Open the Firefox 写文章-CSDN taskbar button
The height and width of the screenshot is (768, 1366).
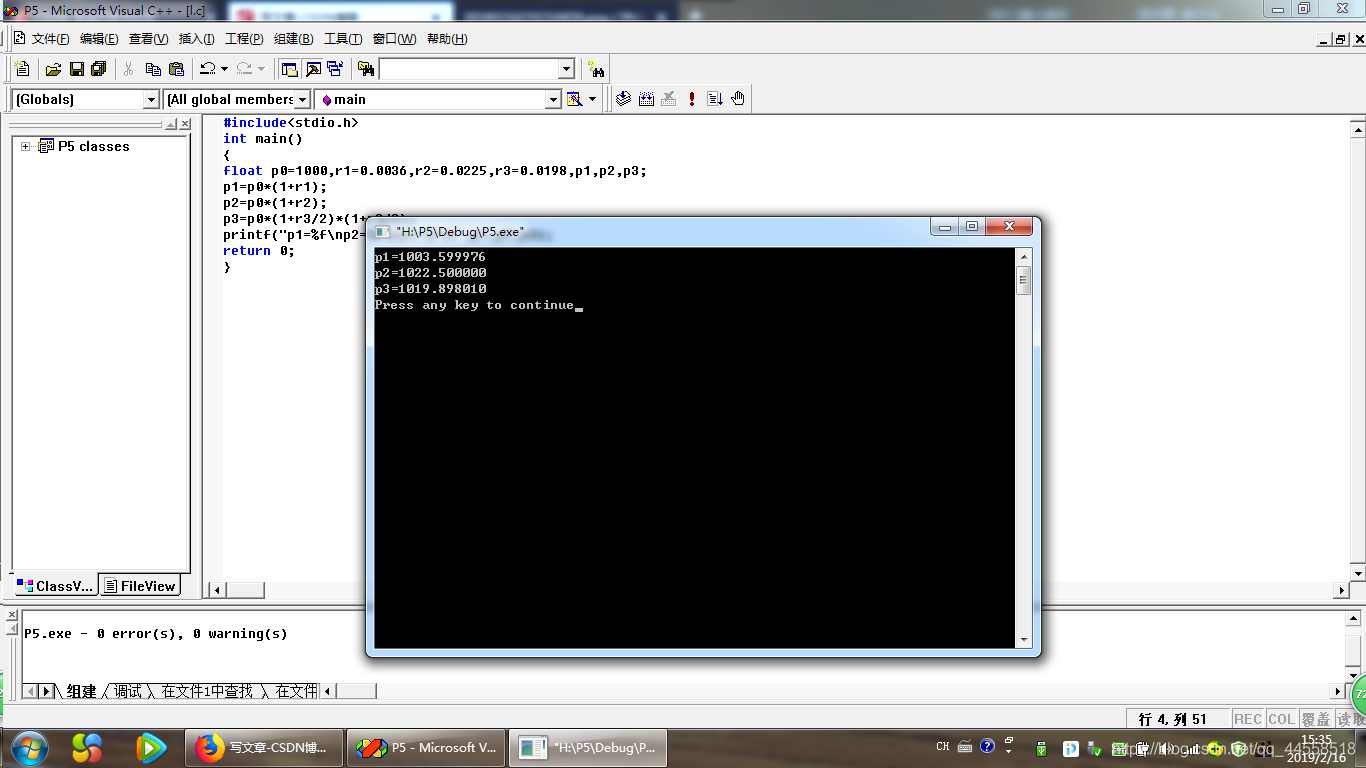pyautogui.click(x=264, y=747)
